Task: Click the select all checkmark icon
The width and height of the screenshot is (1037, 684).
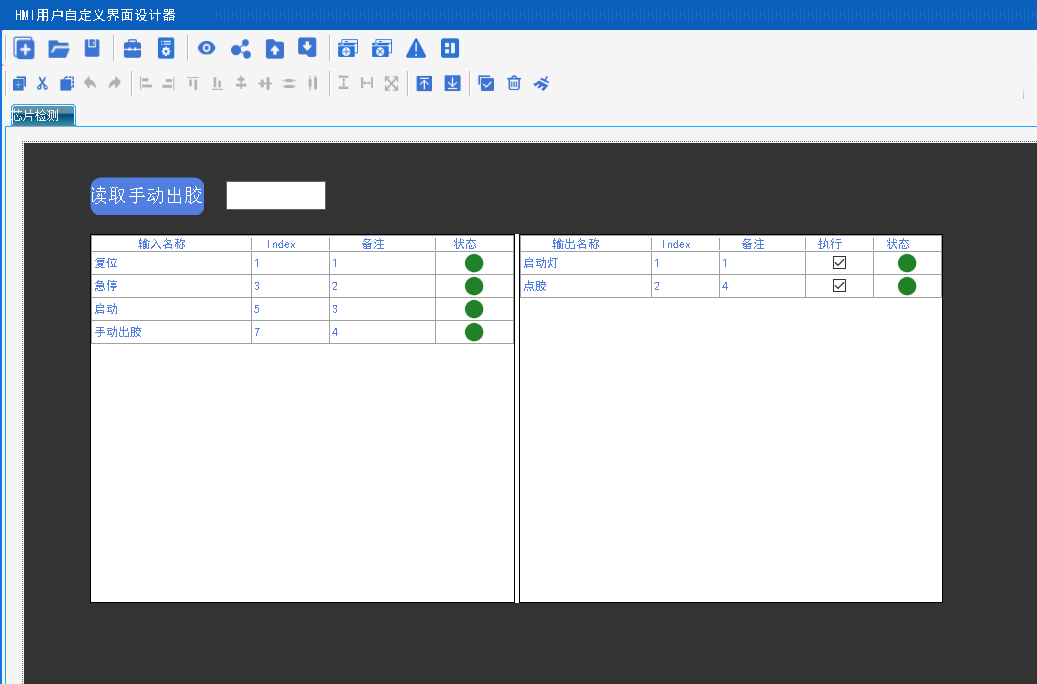Action: 486,83
